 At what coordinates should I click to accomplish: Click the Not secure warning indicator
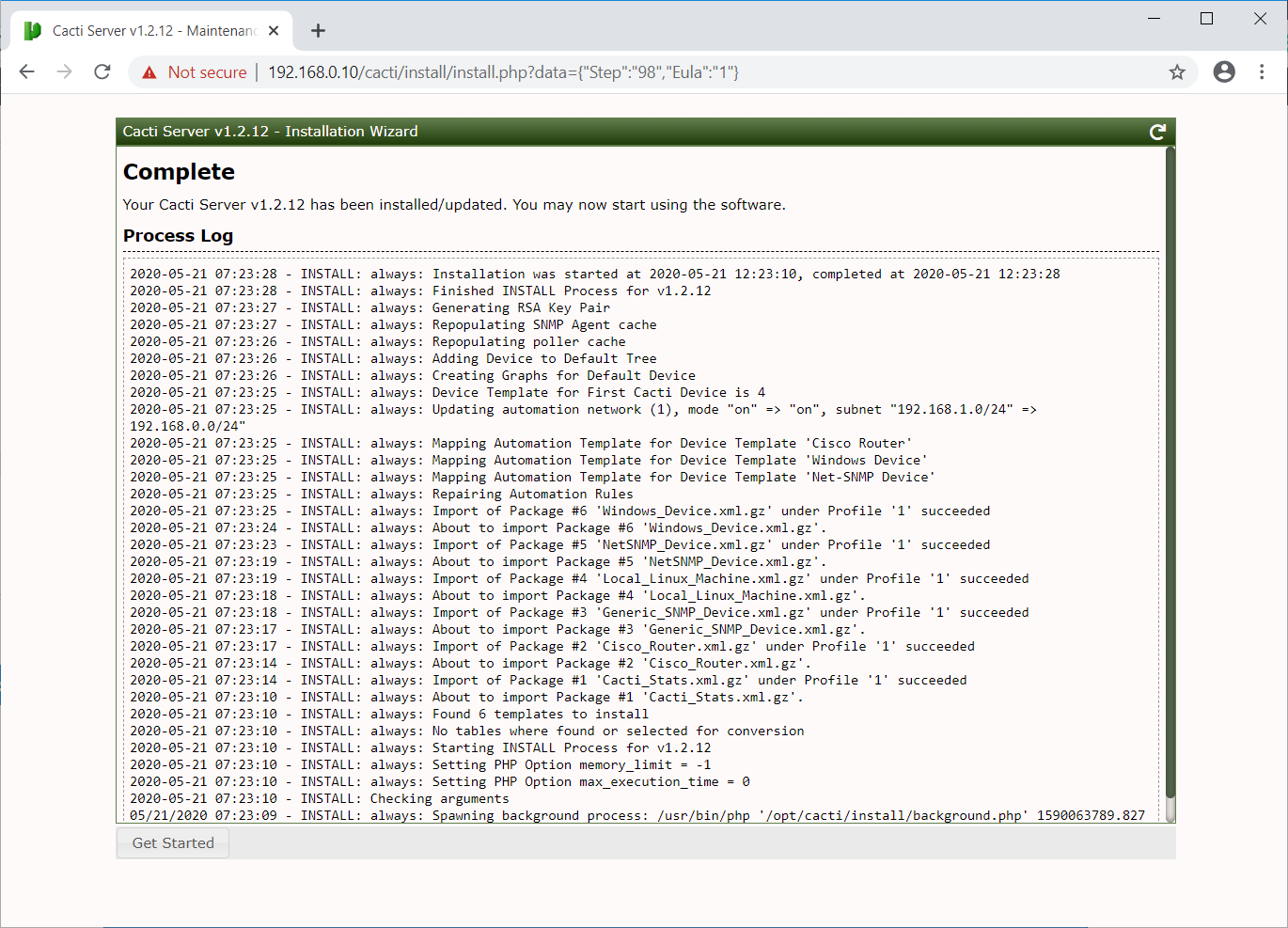(x=194, y=72)
